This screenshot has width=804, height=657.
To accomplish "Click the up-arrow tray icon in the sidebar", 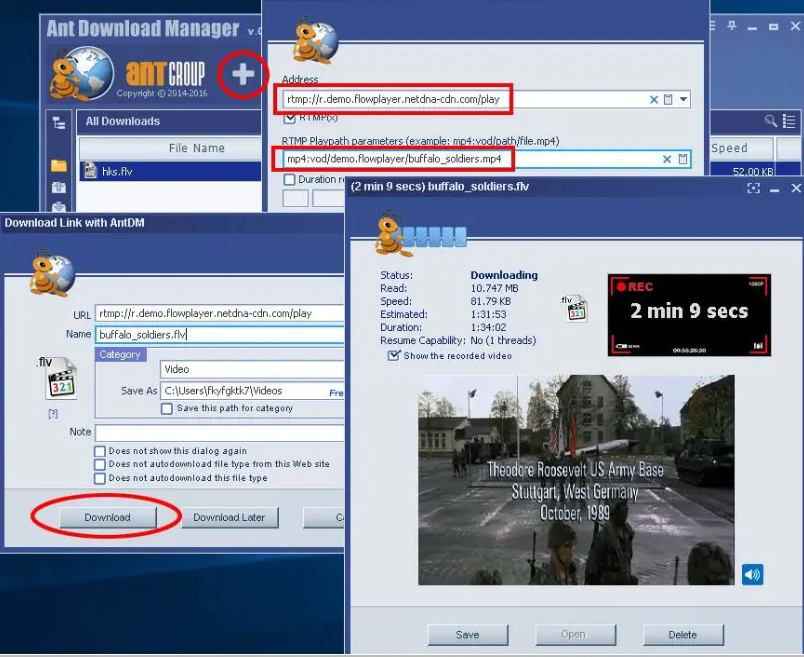I will 59,187.
